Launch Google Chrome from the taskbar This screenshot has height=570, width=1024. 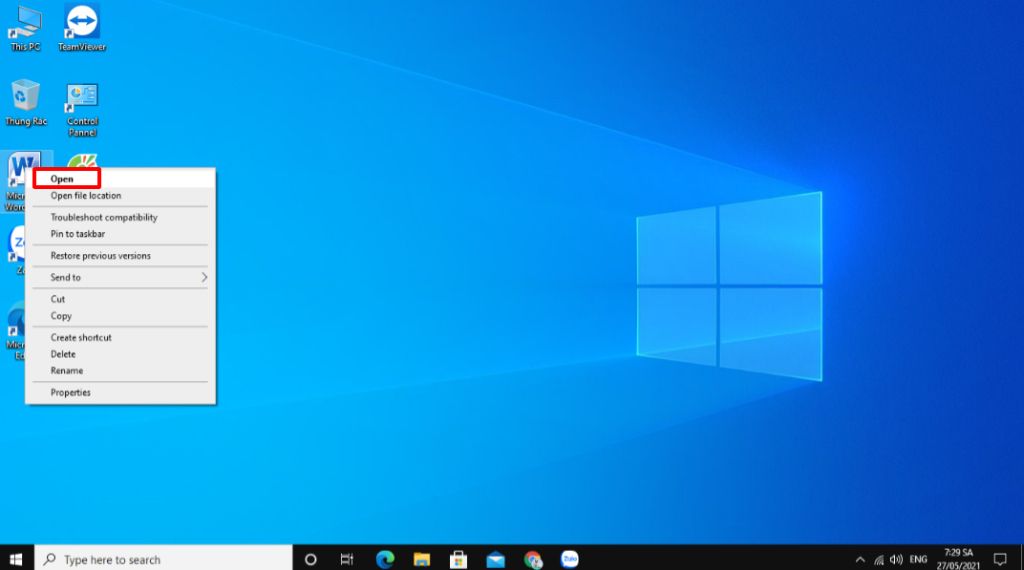pyautogui.click(x=533, y=559)
